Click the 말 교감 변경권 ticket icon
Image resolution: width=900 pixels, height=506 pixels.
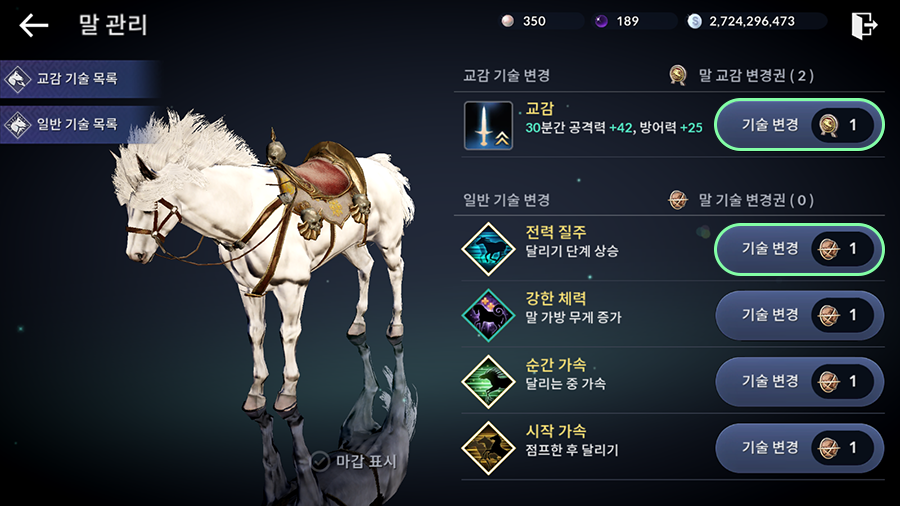[678, 75]
